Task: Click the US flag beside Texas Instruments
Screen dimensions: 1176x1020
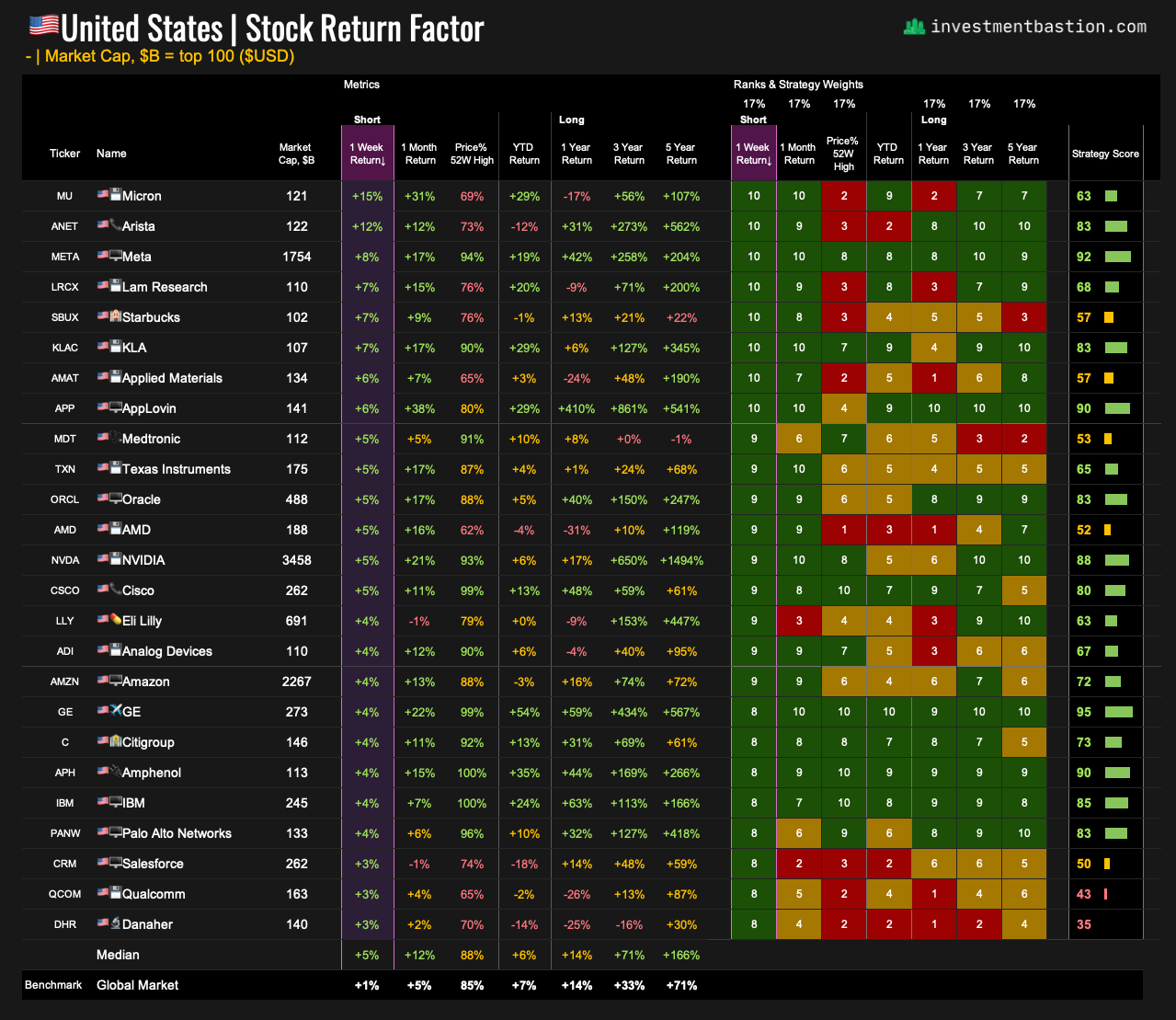Action: tap(103, 468)
